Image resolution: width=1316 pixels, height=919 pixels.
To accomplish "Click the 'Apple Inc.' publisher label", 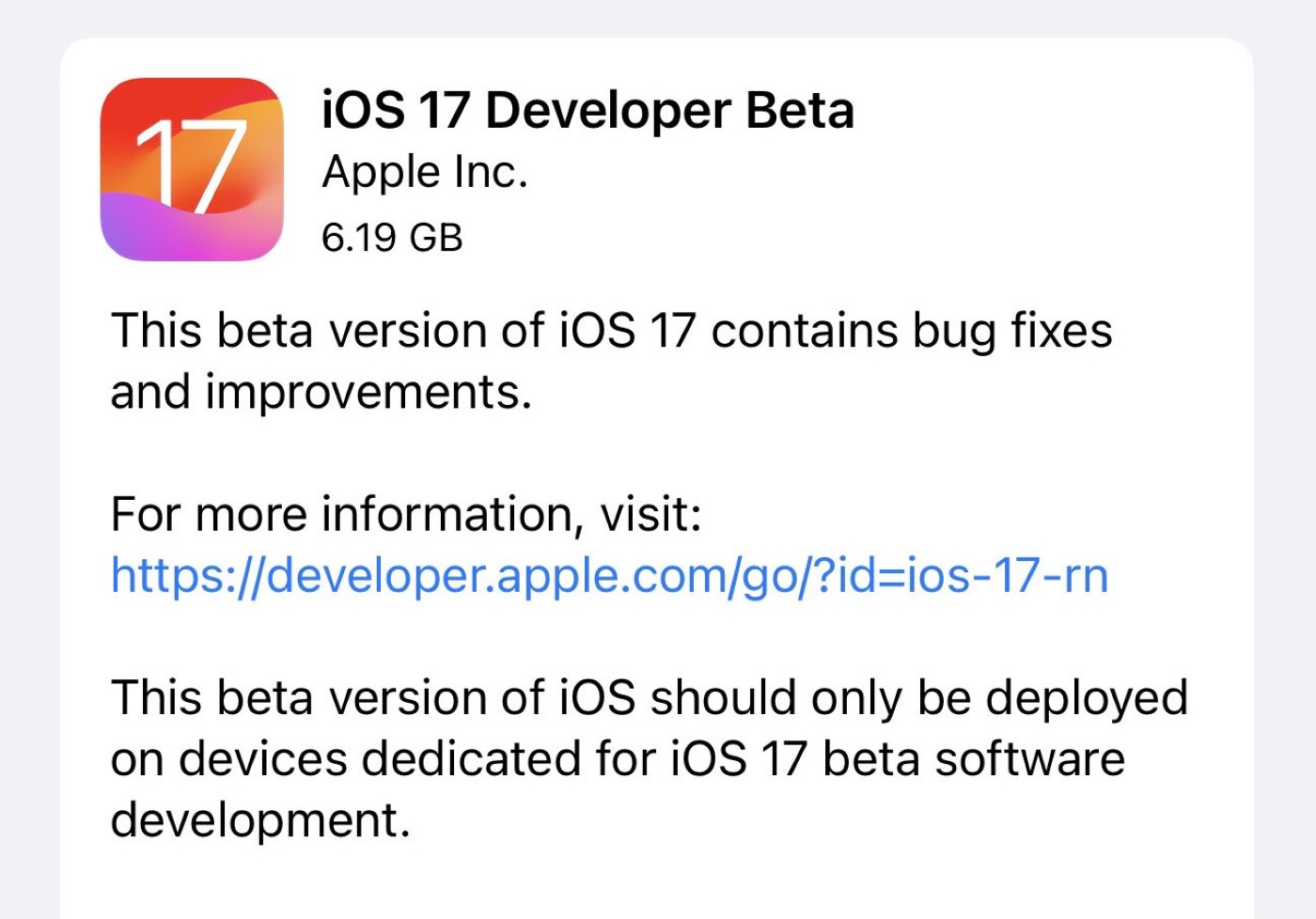I will click(x=425, y=172).
